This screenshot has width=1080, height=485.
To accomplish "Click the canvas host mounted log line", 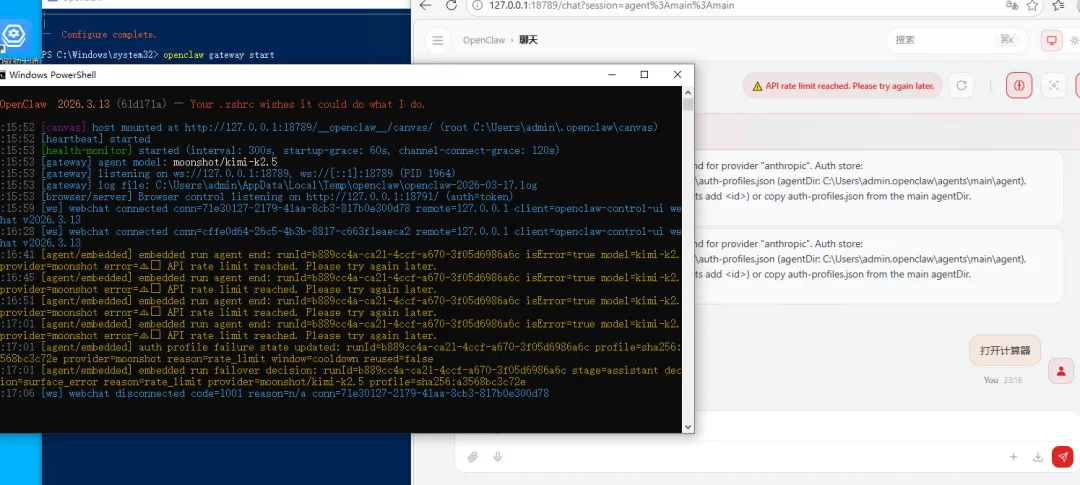I will [x=329, y=127].
